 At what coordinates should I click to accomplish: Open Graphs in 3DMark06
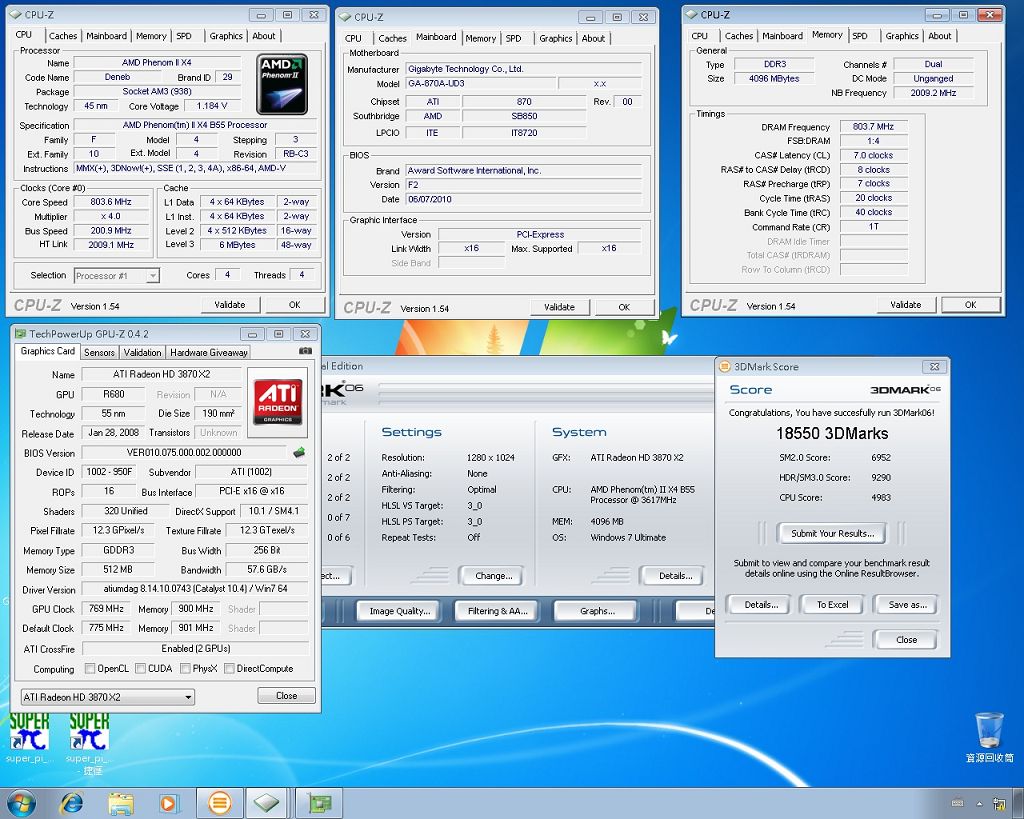(x=597, y=611)
